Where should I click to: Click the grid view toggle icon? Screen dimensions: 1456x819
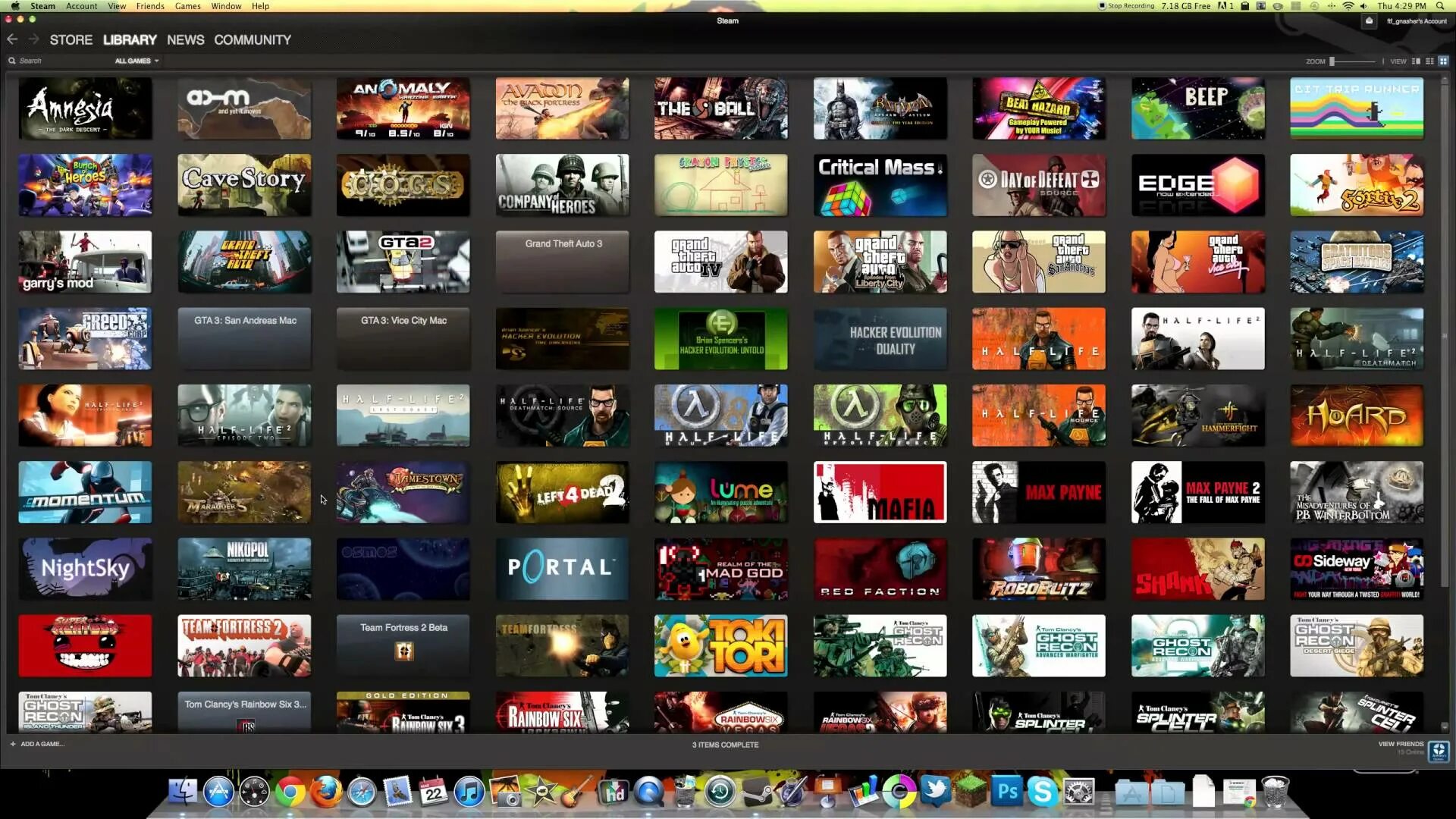(1439, 60)
